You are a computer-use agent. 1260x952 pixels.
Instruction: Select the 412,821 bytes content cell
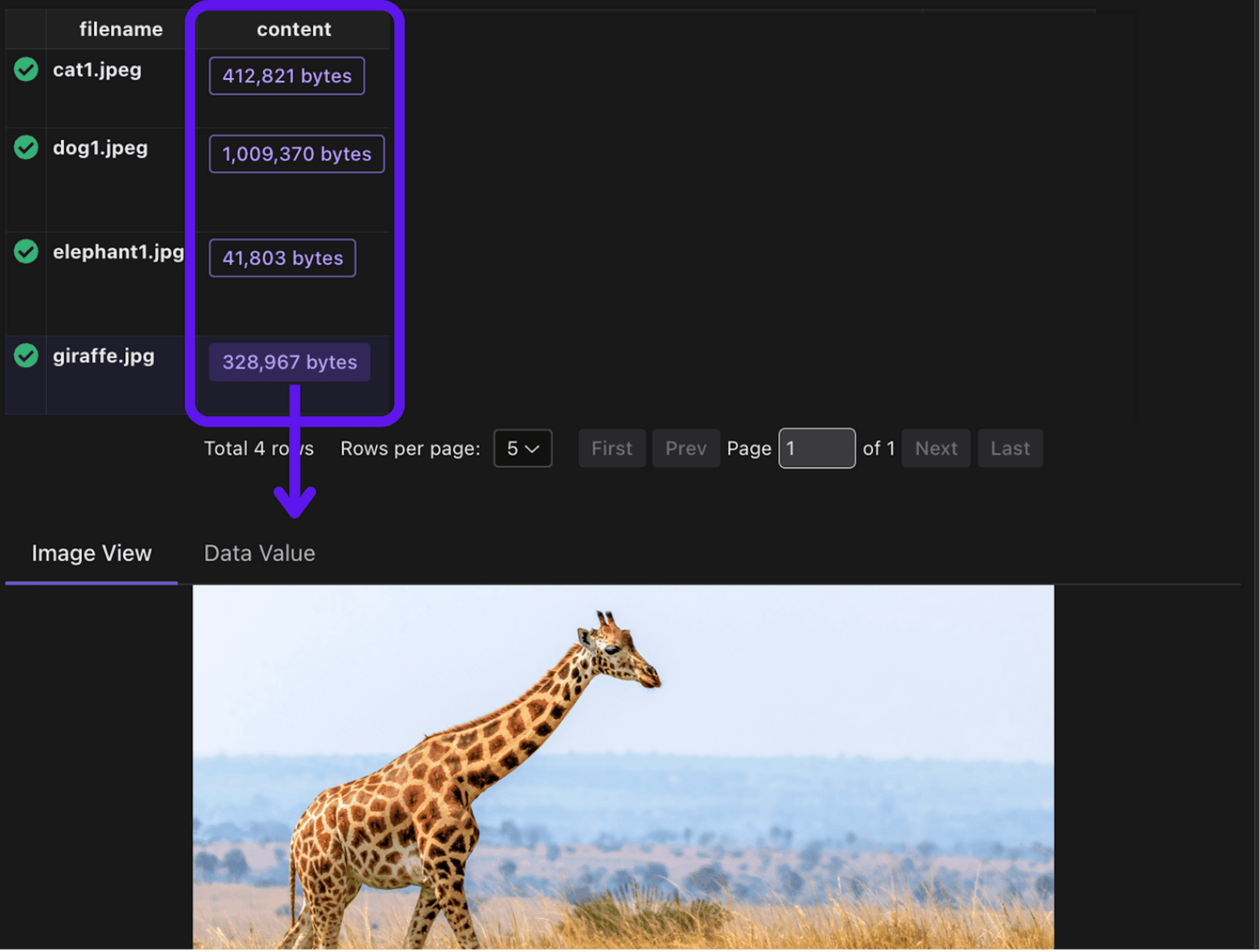(286, 76)
